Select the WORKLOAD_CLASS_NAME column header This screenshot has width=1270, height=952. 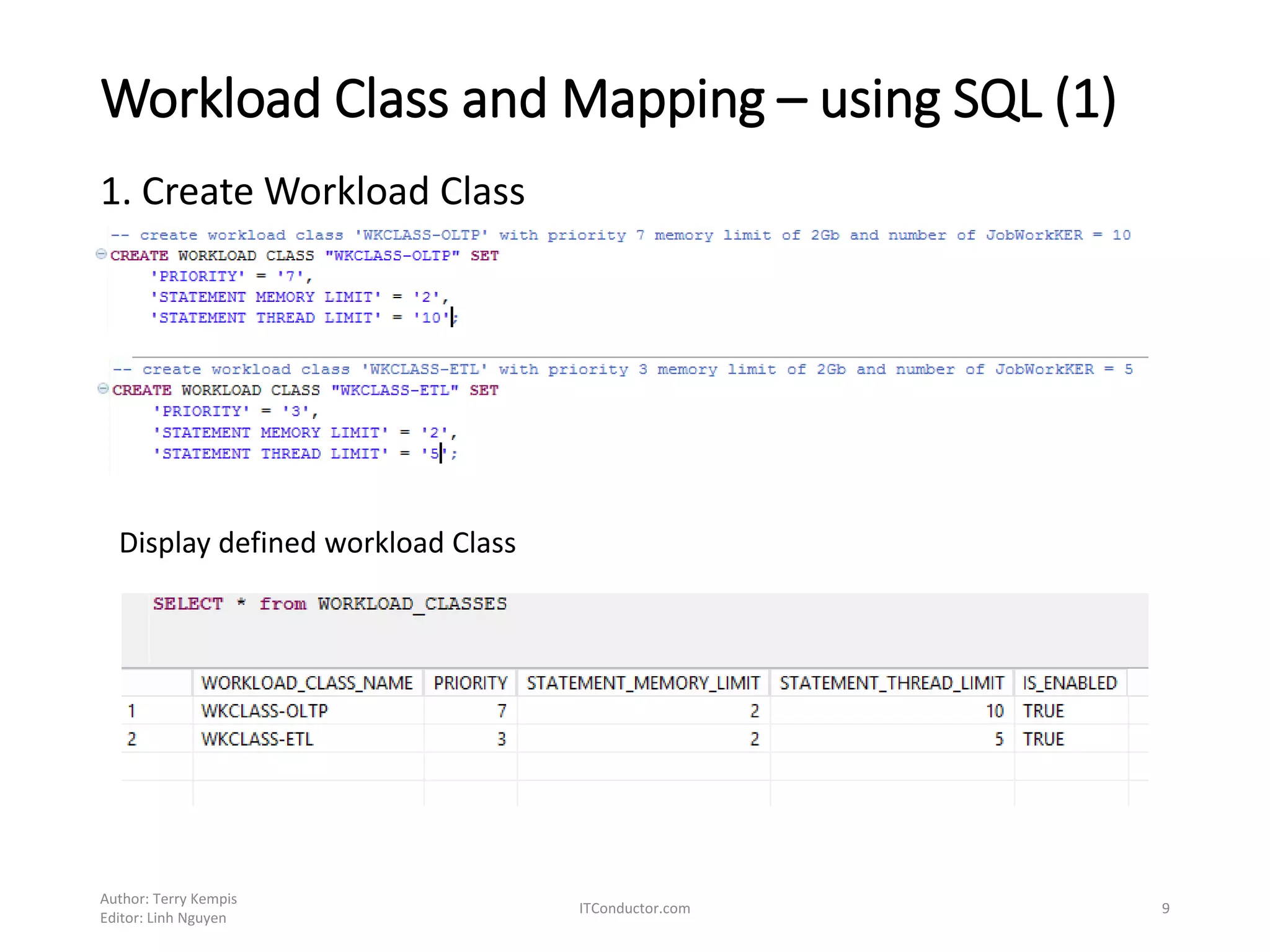[x=308, y=682]
